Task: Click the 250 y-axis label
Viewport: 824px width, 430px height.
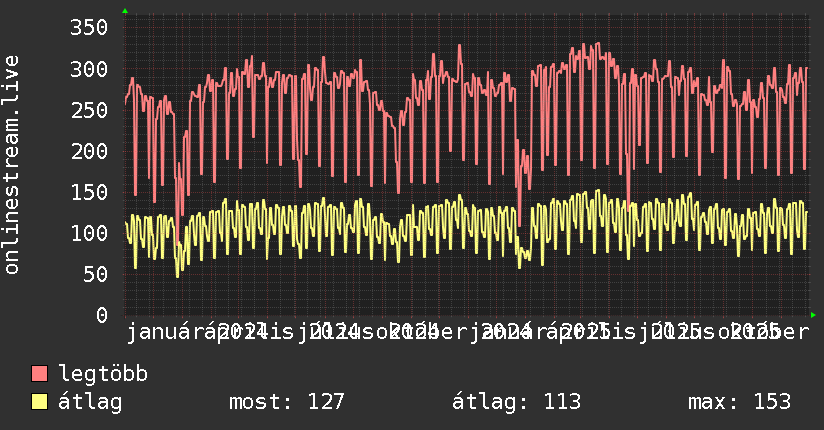Action: click(x=89, y=110)
